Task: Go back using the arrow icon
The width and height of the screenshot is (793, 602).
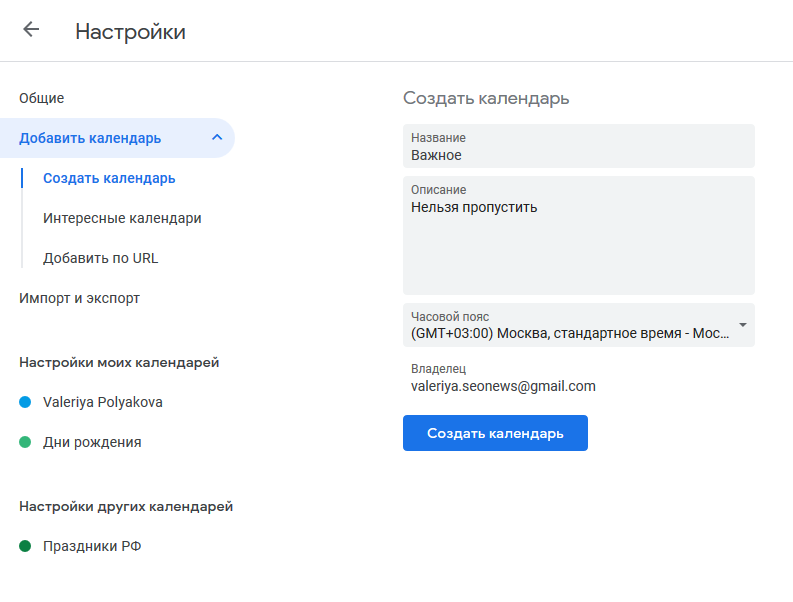Action: click(x=31, y=29)
